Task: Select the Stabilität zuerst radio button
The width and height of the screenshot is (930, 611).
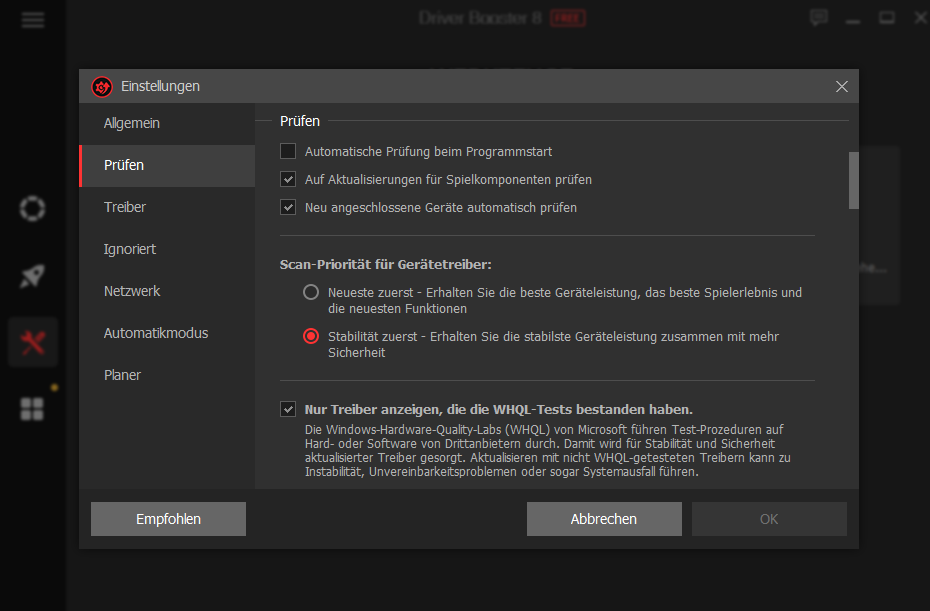Action: click(x=310, y=336)
